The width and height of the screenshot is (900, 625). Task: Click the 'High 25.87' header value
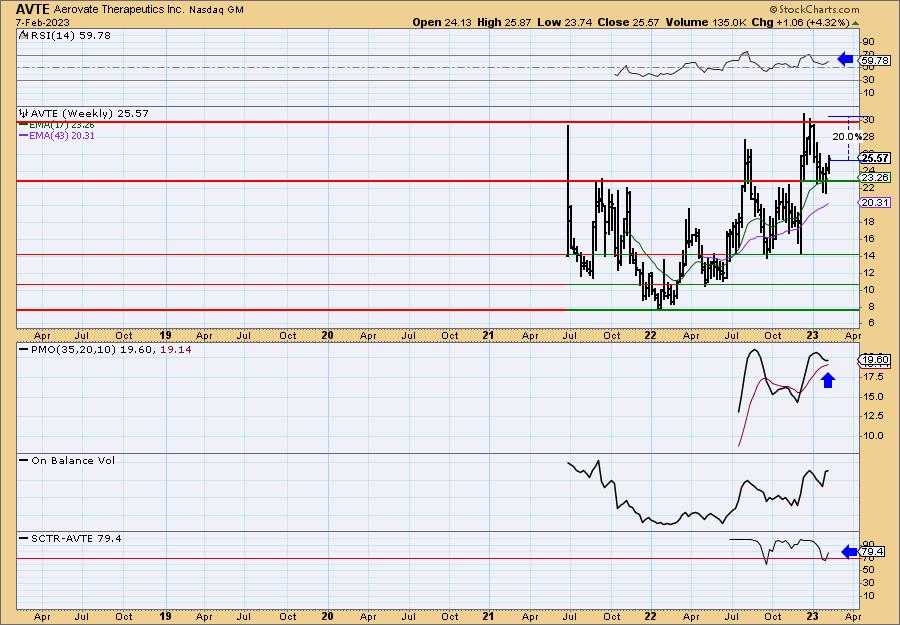(x=503, y=22)
